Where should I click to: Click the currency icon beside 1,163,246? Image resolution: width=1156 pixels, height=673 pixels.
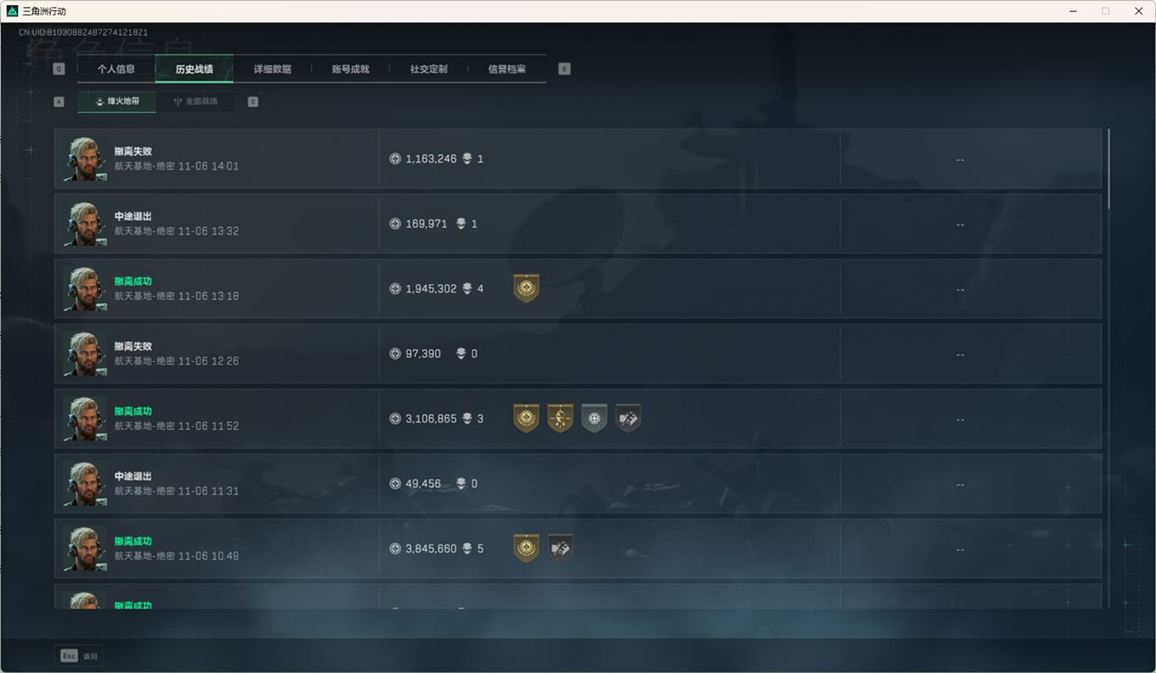point(395,158)
